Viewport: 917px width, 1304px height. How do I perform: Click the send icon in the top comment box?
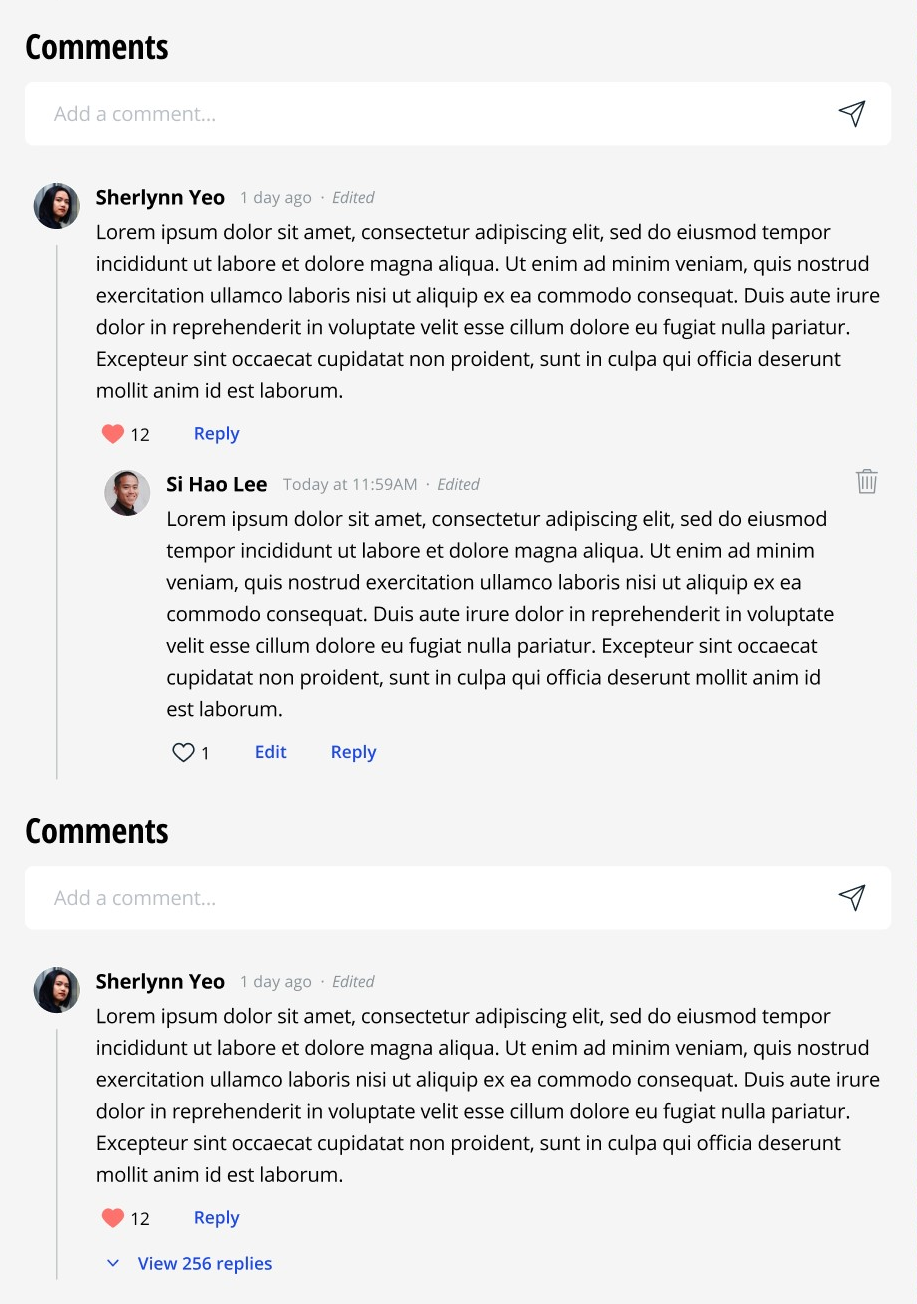(x=851, y=113)
